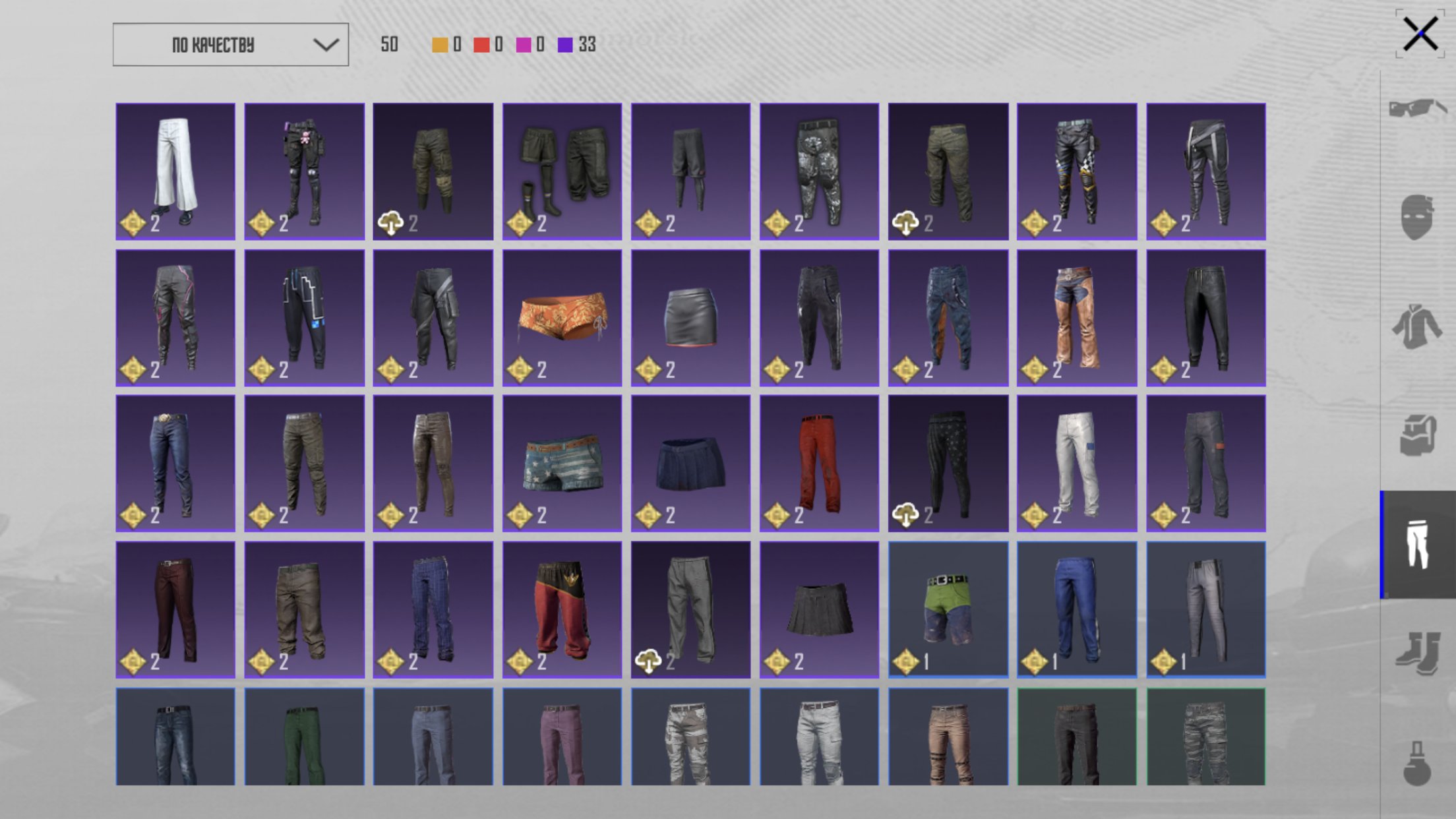Select the red orange pants item
The height and width of the screenshot is (819, 1456).
click(819, 464)
